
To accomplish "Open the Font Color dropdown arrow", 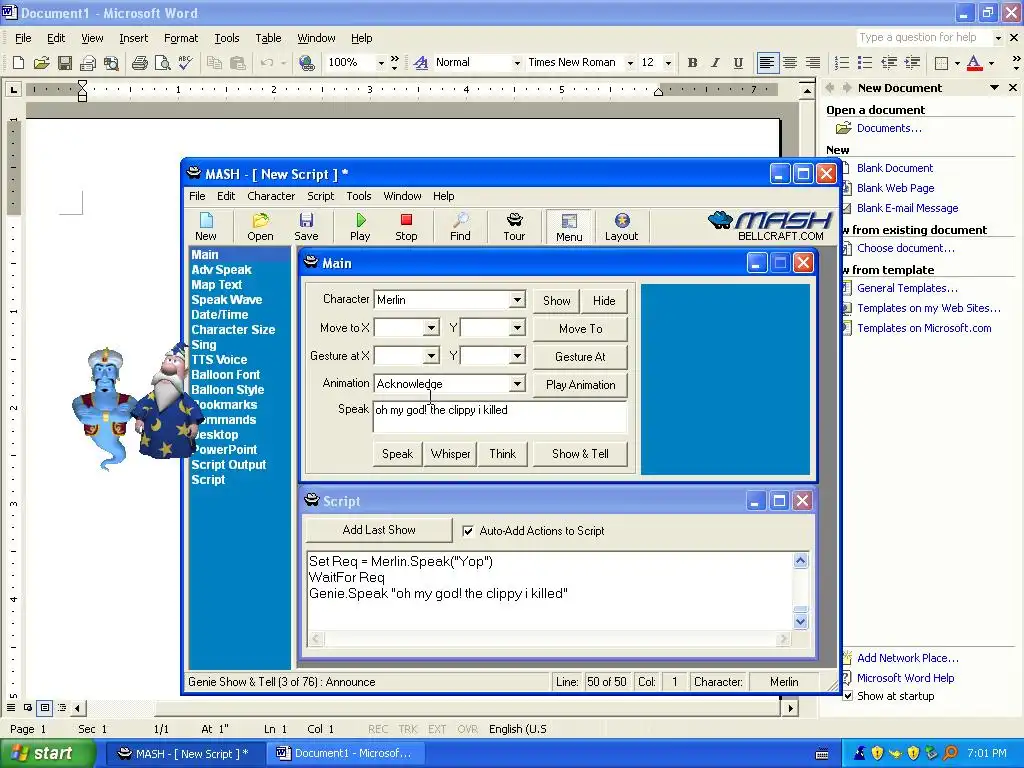I will pos(991,63).
